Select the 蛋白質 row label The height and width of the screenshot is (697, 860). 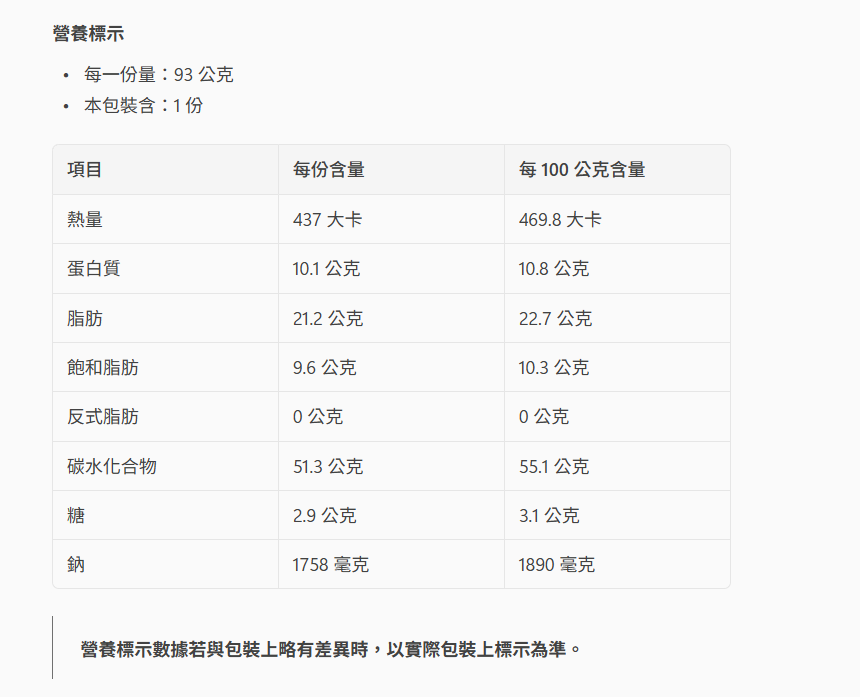point(94,269)
